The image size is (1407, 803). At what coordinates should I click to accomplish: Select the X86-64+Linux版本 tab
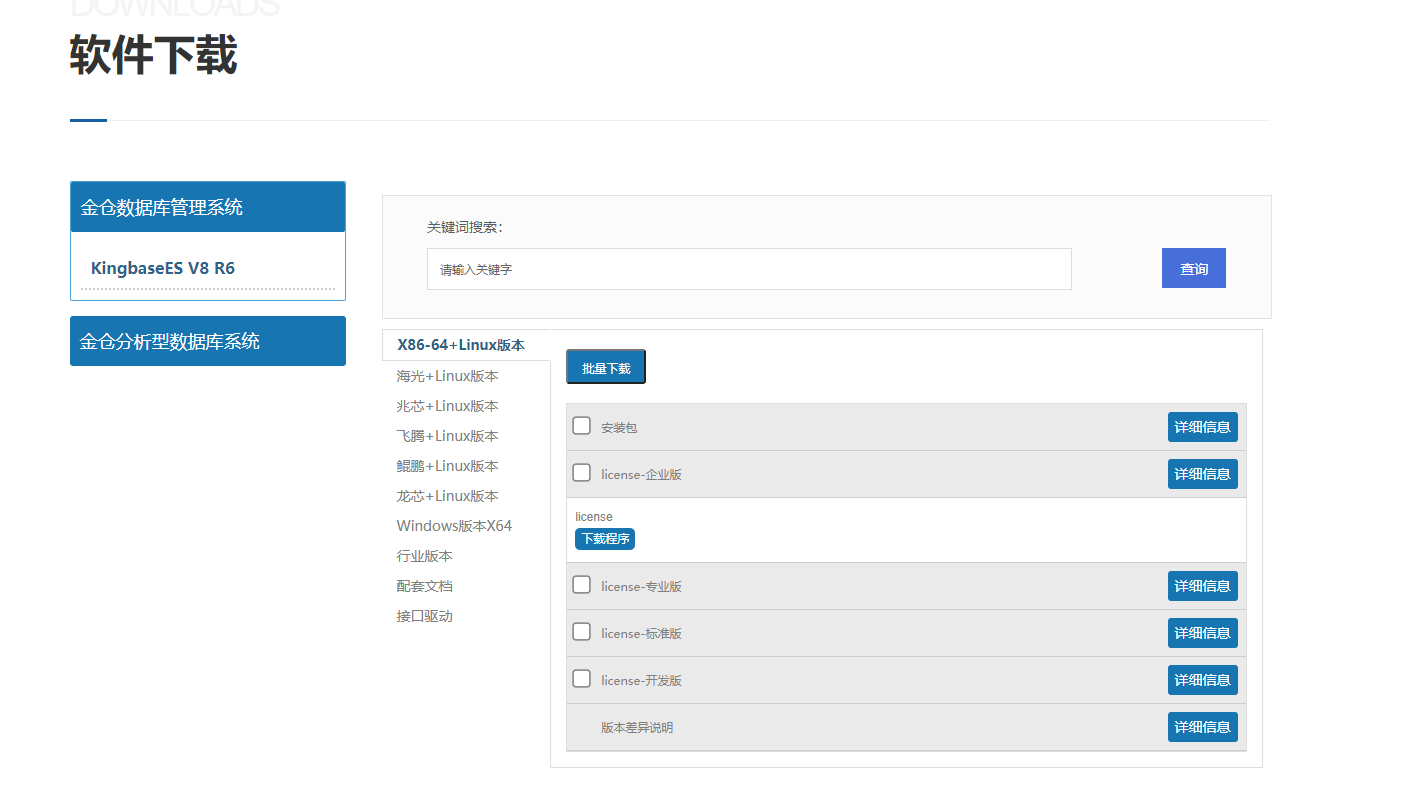click(x=461, y=345)
